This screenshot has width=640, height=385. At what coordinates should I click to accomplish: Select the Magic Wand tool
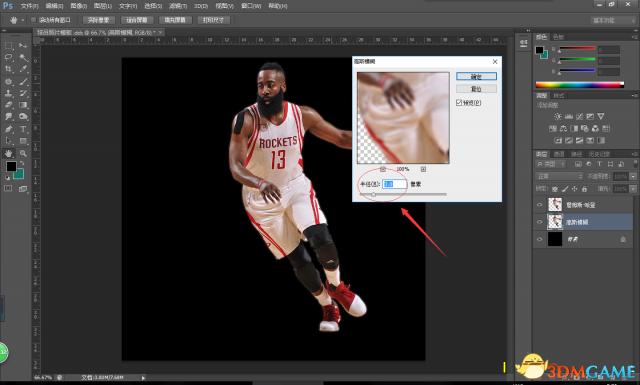tap(23, 57)
